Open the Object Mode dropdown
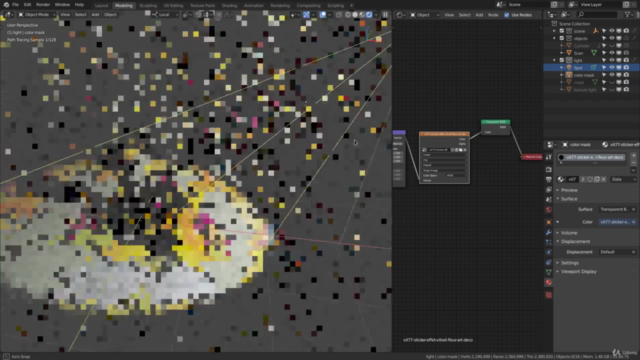The width and height of the screenshot is (640, 360). click(37, 15)
